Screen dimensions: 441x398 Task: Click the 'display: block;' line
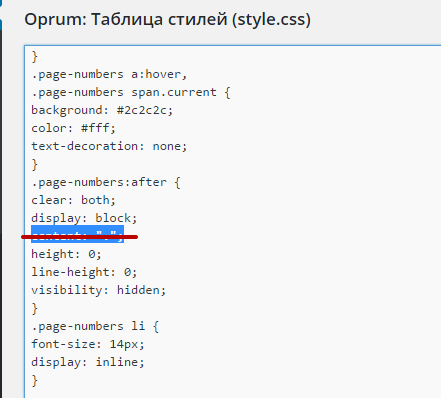coord(84,218)
